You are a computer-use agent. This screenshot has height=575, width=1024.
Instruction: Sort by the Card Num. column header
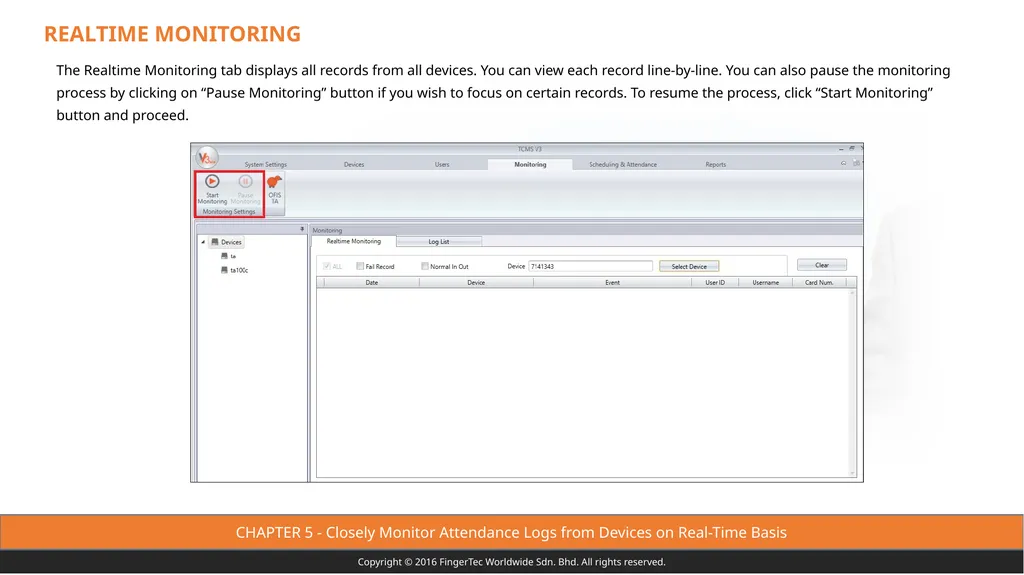(819, 282)
